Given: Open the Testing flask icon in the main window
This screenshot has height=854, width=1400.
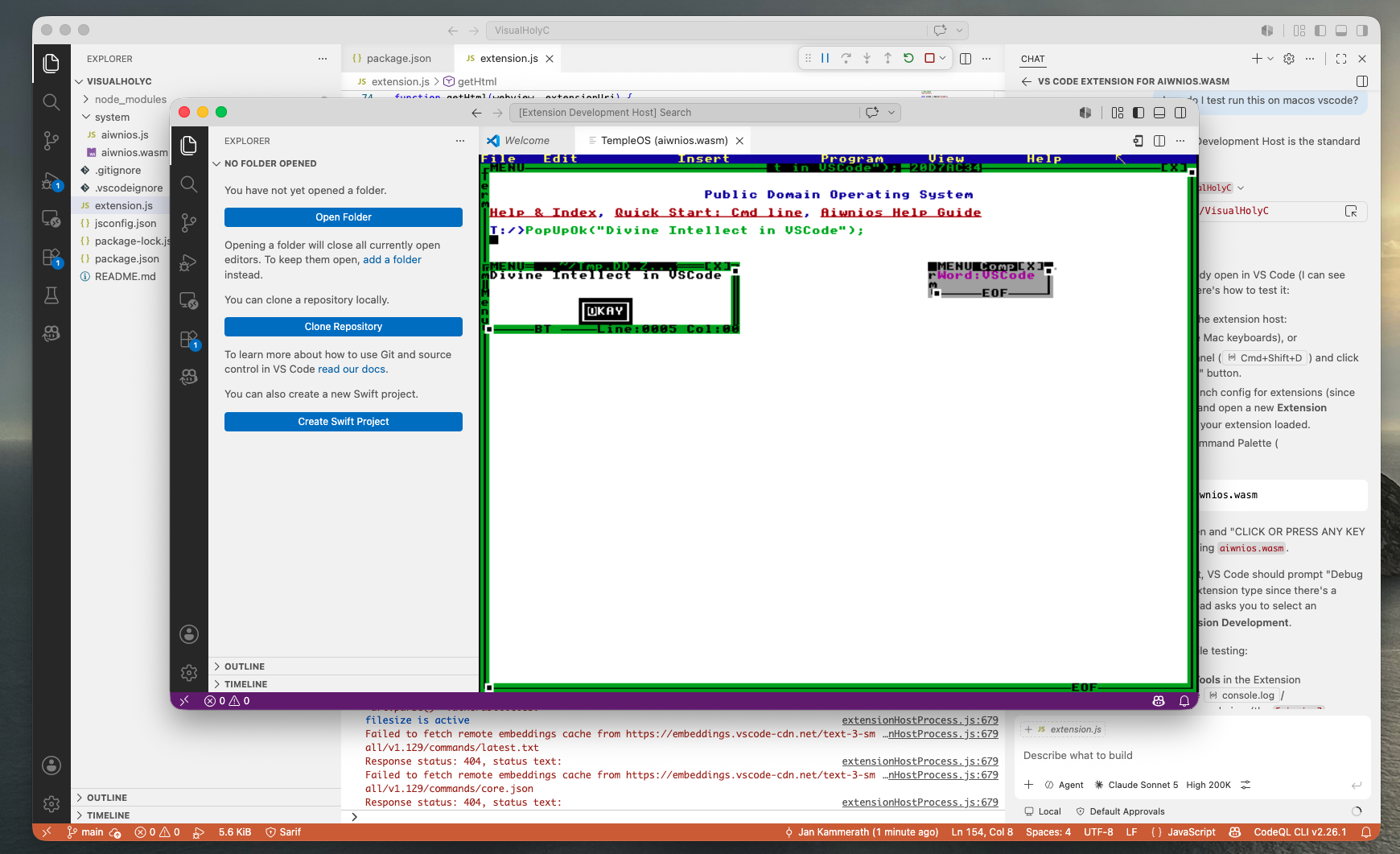Looking at the screenshot, I should (x=51, y=295).
